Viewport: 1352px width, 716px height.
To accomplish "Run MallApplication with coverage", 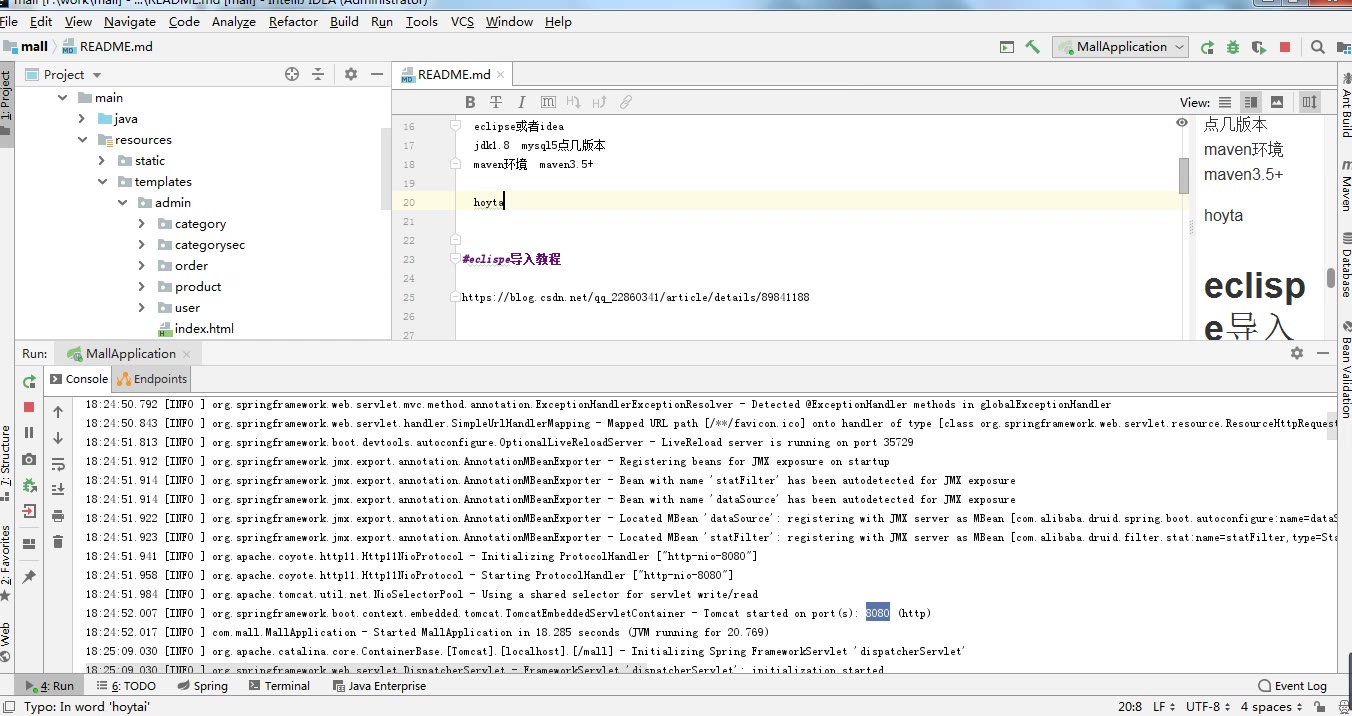I will pyautogui.click(x=1259, y=47).
